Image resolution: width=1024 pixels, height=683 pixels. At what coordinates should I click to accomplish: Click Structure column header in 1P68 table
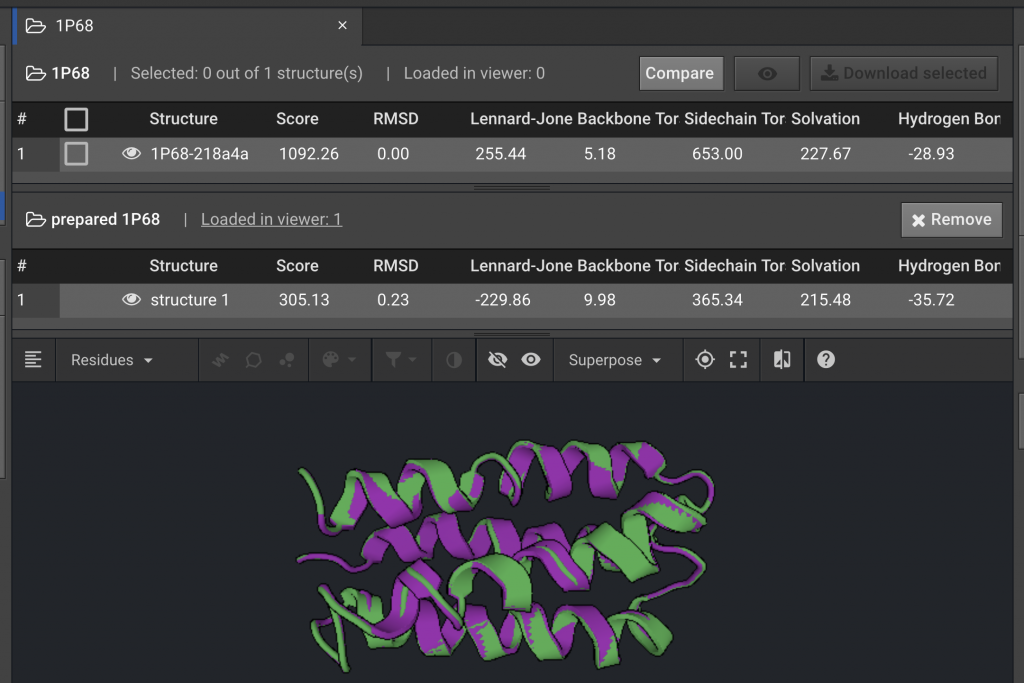(184, 119)
